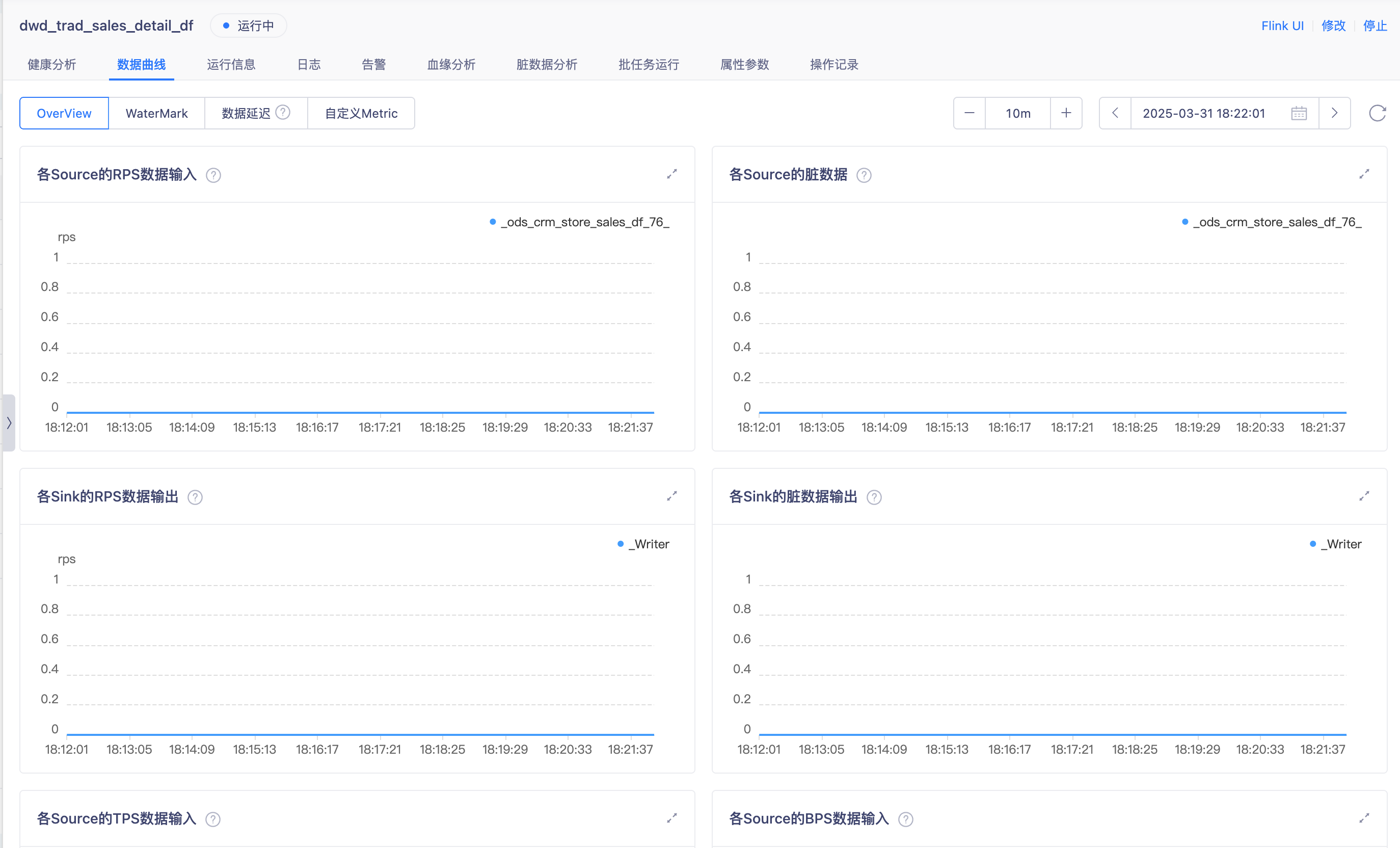The height and width of the screenshot is (848, 1400).
Task: Expand the 各Source的脏数据 chart to fullscreen
Action: coord(1364,174)
